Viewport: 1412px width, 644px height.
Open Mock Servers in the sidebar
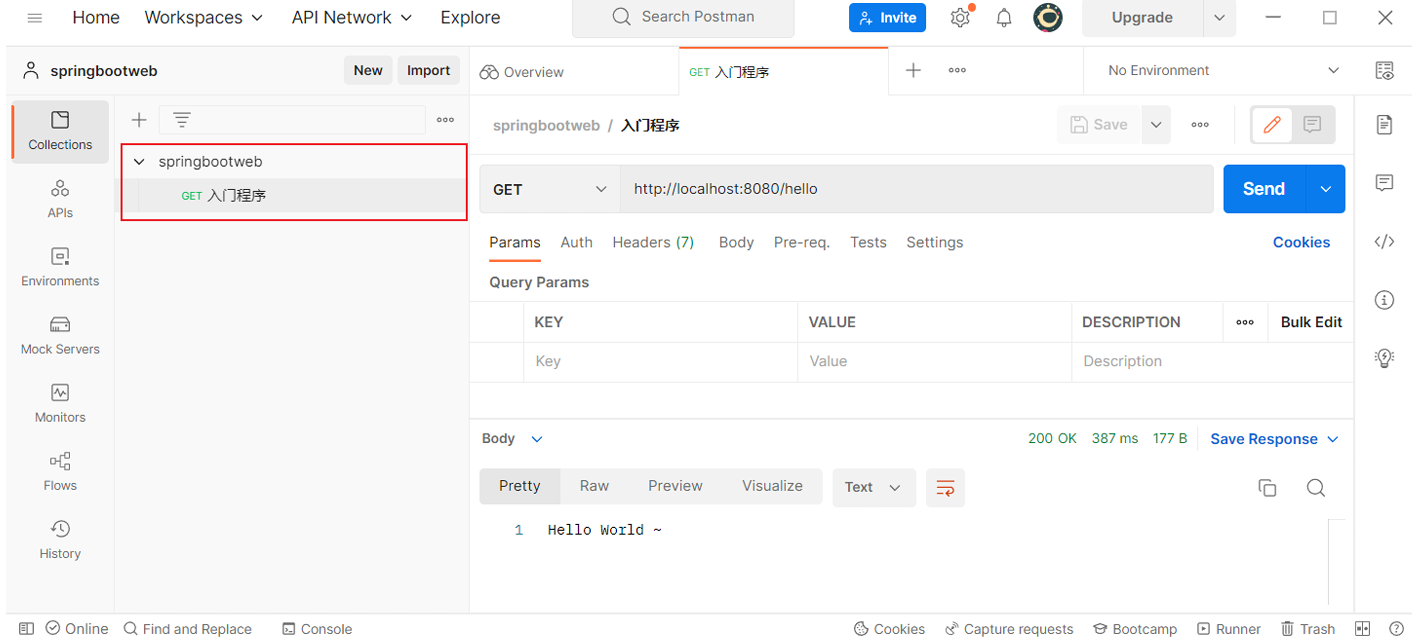60,335
